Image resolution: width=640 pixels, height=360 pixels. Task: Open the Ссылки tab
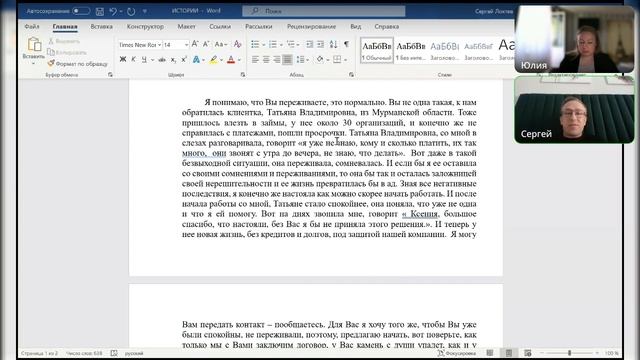(220, 27)
